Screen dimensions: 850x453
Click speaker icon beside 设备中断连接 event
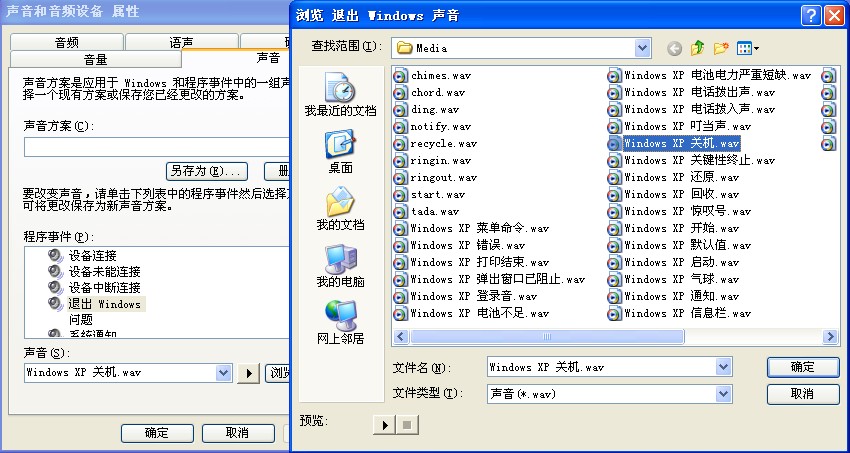pos(55,287)
